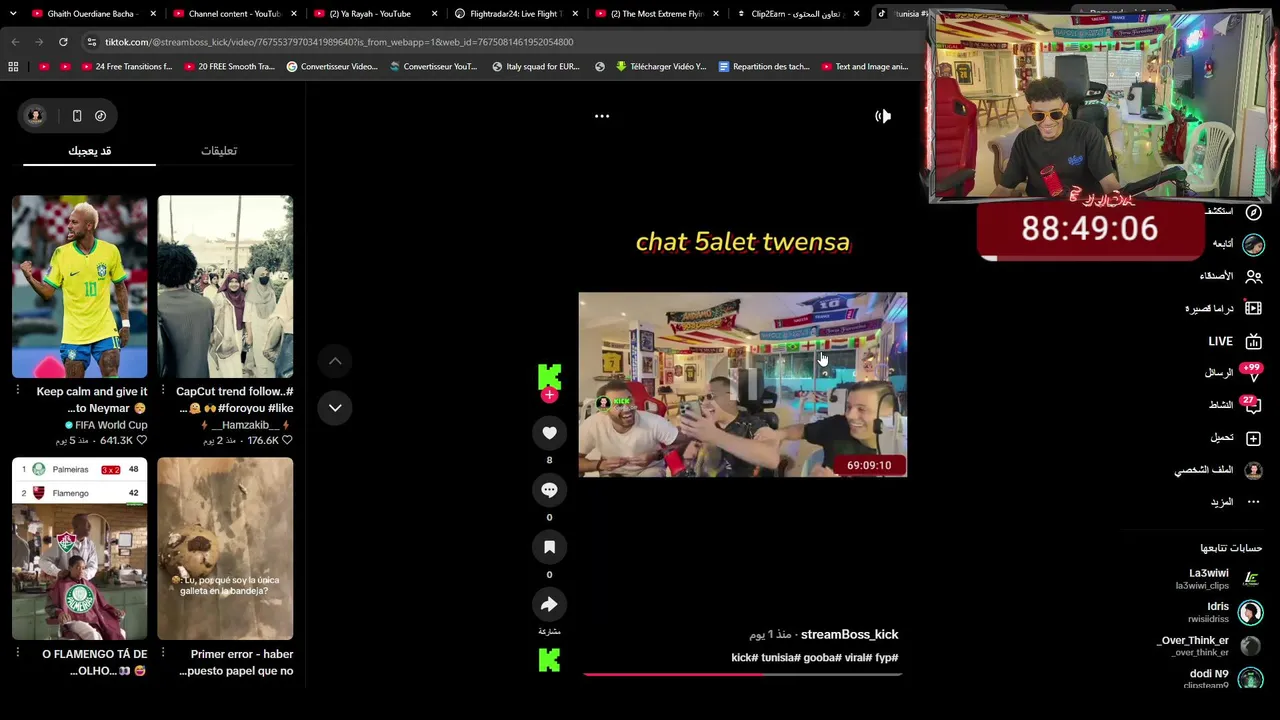The height and width of the screenshot is (720, 1280).
Task: Open the Friends icon labeled الأصدقاء
Action: [x=1253, y=276]
